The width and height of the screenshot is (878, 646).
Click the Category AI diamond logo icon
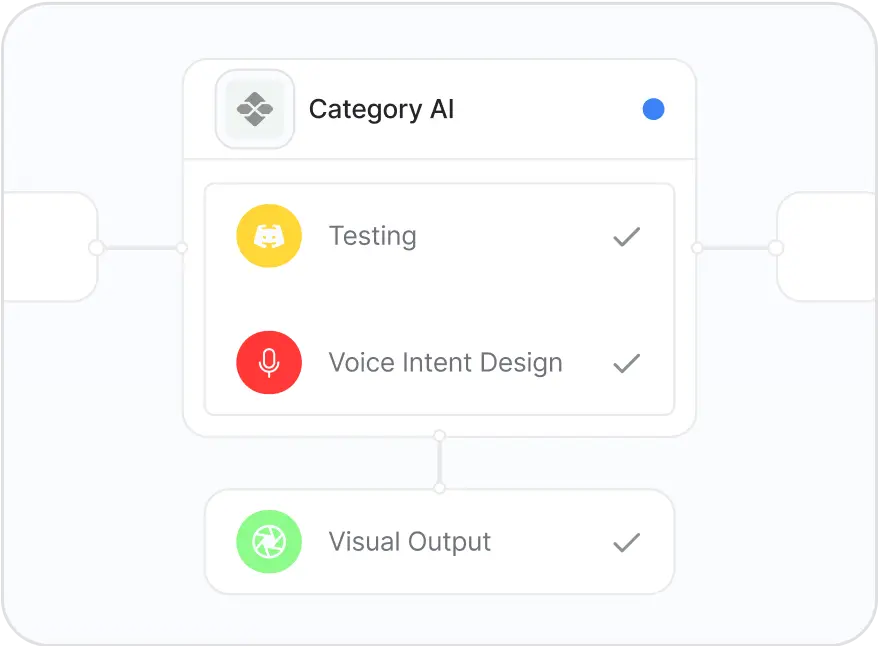(255, 109)
